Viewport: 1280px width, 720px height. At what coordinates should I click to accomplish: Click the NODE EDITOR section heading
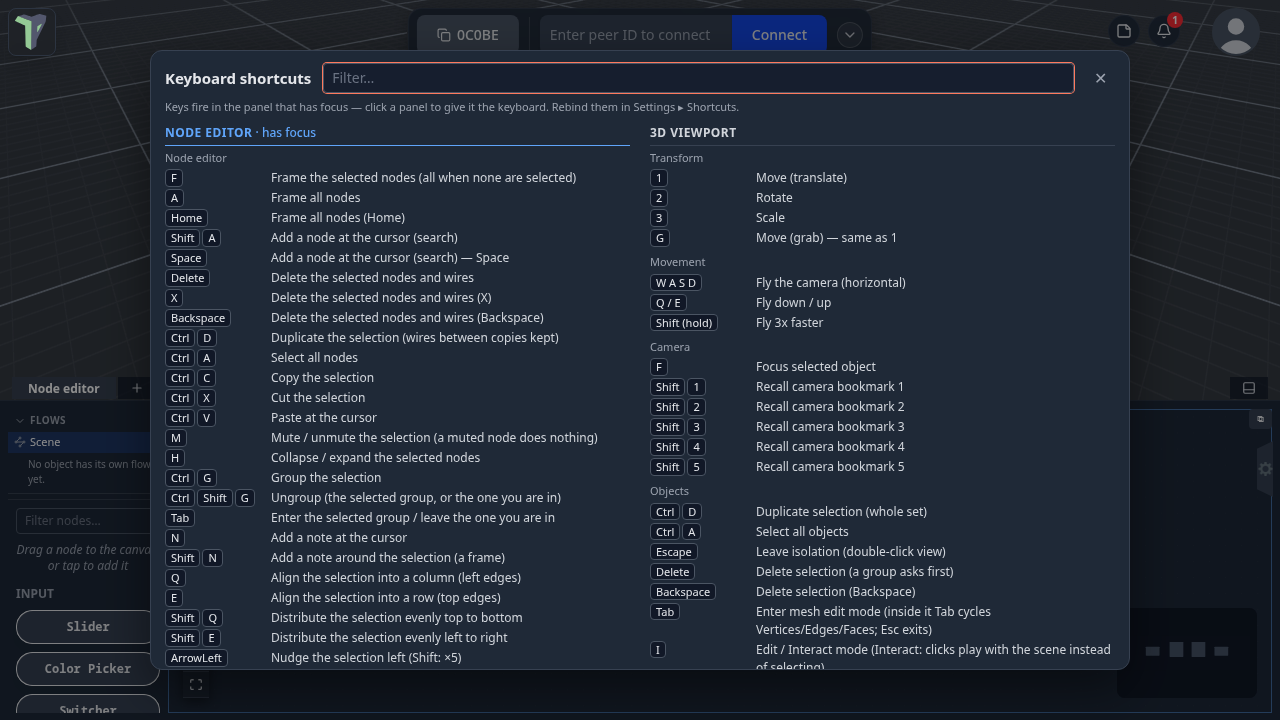point(208,132)
